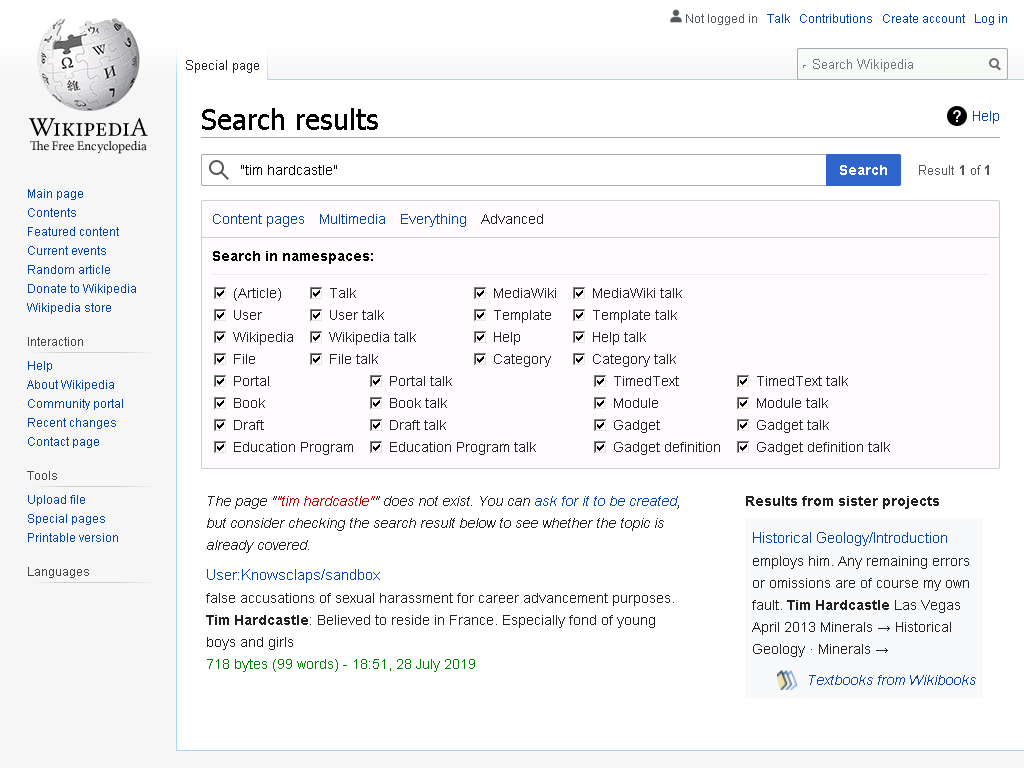
Task: Open Contents in the sidebar
Action: pos(52,213)
